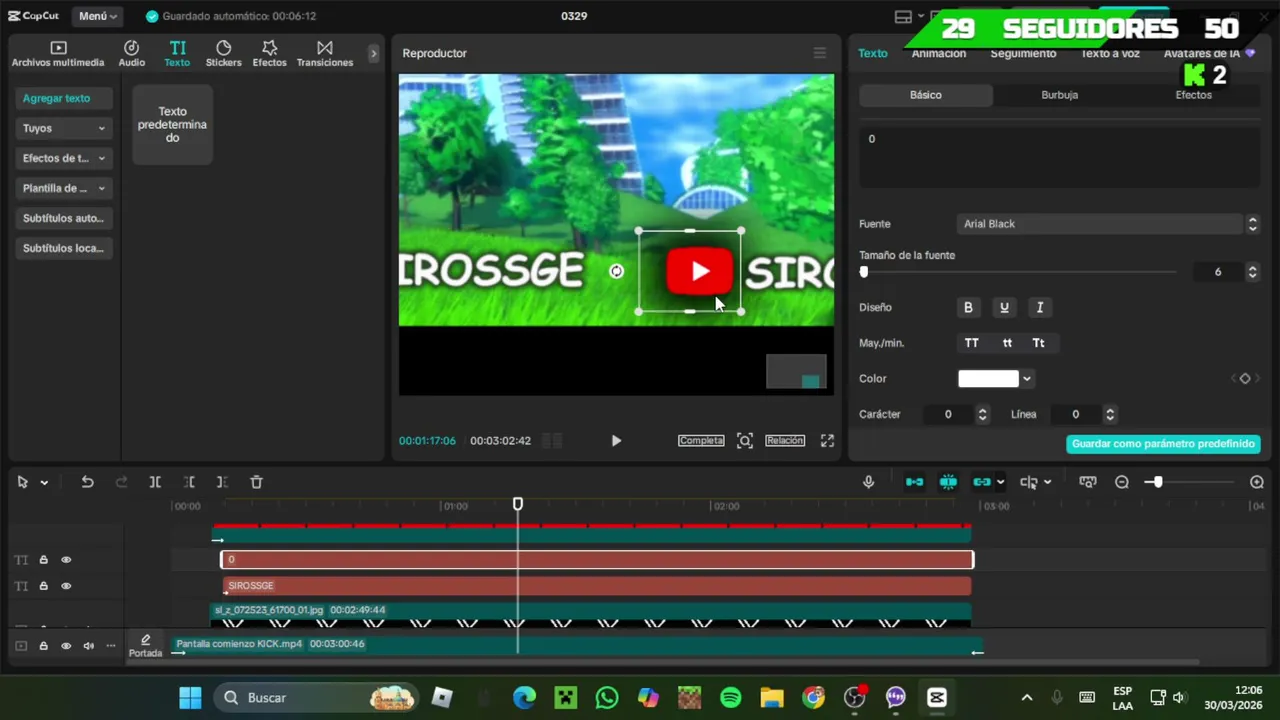Toggle bold text style

(968, 307)
